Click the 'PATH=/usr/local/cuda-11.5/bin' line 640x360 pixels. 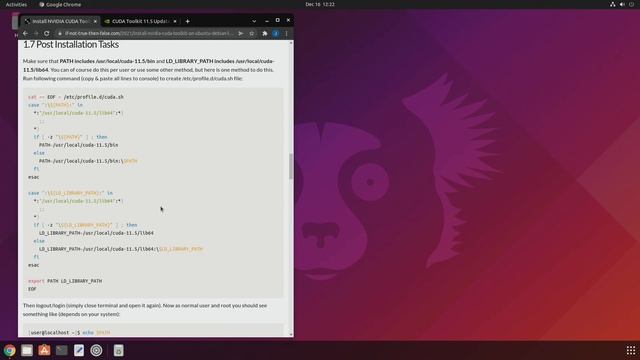click(x=78, y=145)
